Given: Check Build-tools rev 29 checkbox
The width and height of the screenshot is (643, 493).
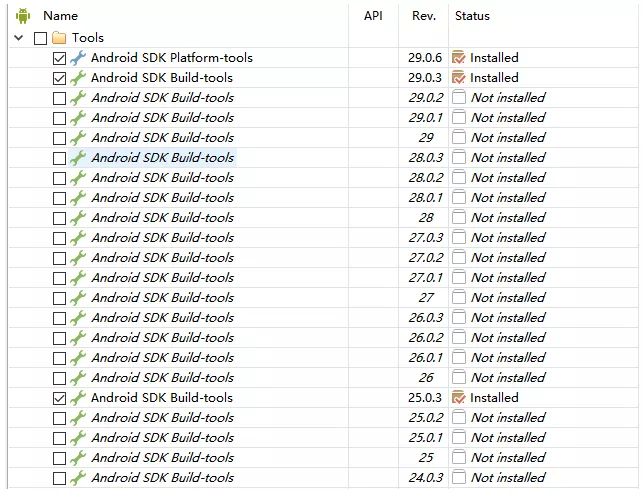Looking at the screenshot, I should coord(59,138).
